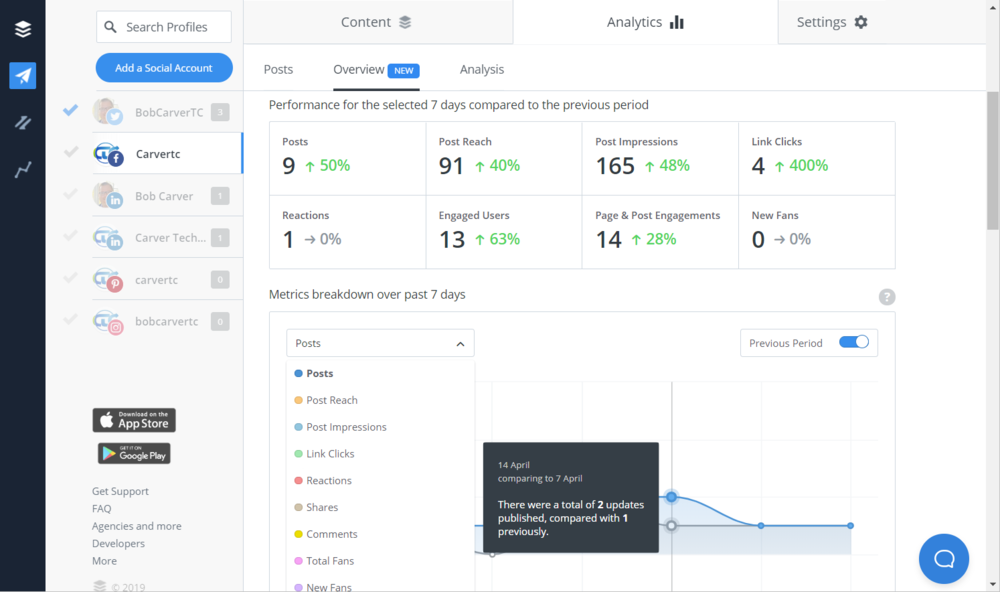Select the Bob Carver LinkedIn profile checkmark
Image resolution: width=1000 pixels, height=592 pixels.
[69, 195]
